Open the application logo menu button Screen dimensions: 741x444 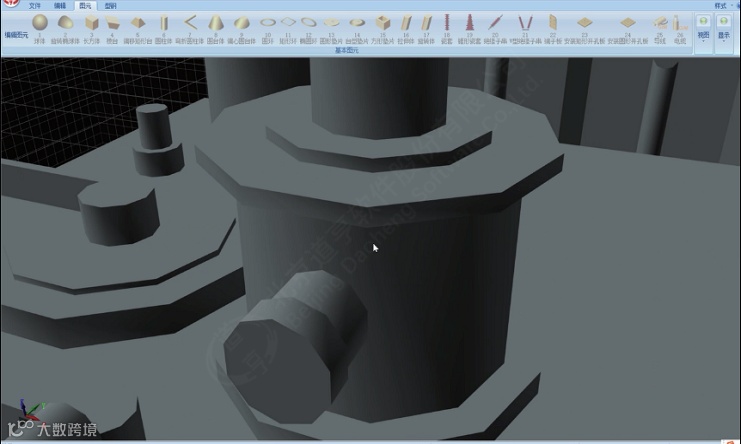click(11, 3)
